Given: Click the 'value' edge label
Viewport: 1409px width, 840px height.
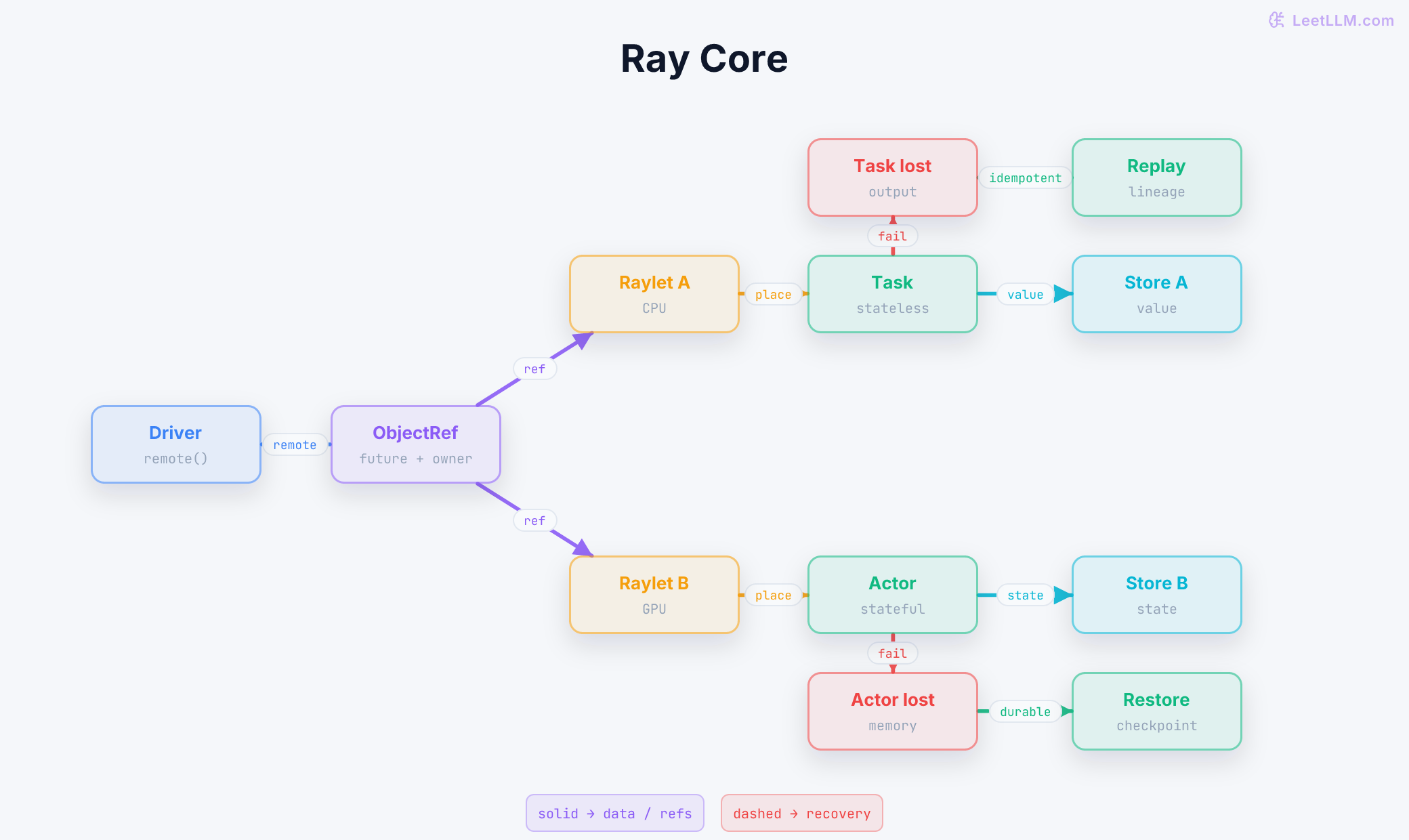Looking at the screenshot, I should 1026,295.
